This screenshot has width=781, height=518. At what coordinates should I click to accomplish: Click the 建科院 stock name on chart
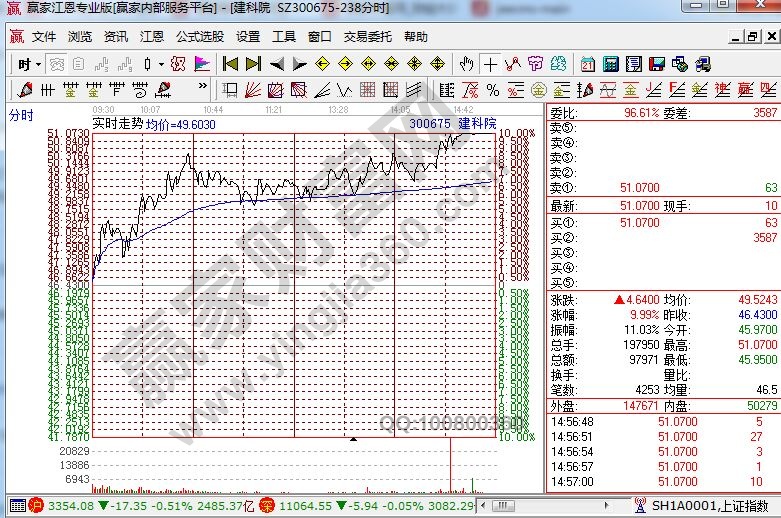[x=477, y=124]
